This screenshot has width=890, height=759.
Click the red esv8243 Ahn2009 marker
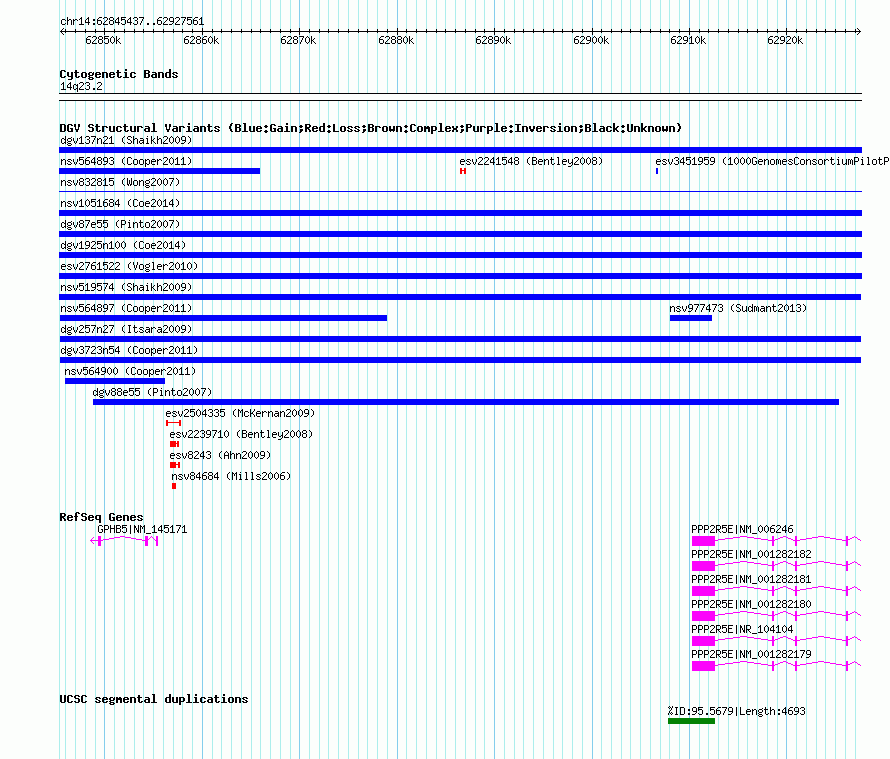click(x=175, y=465)
